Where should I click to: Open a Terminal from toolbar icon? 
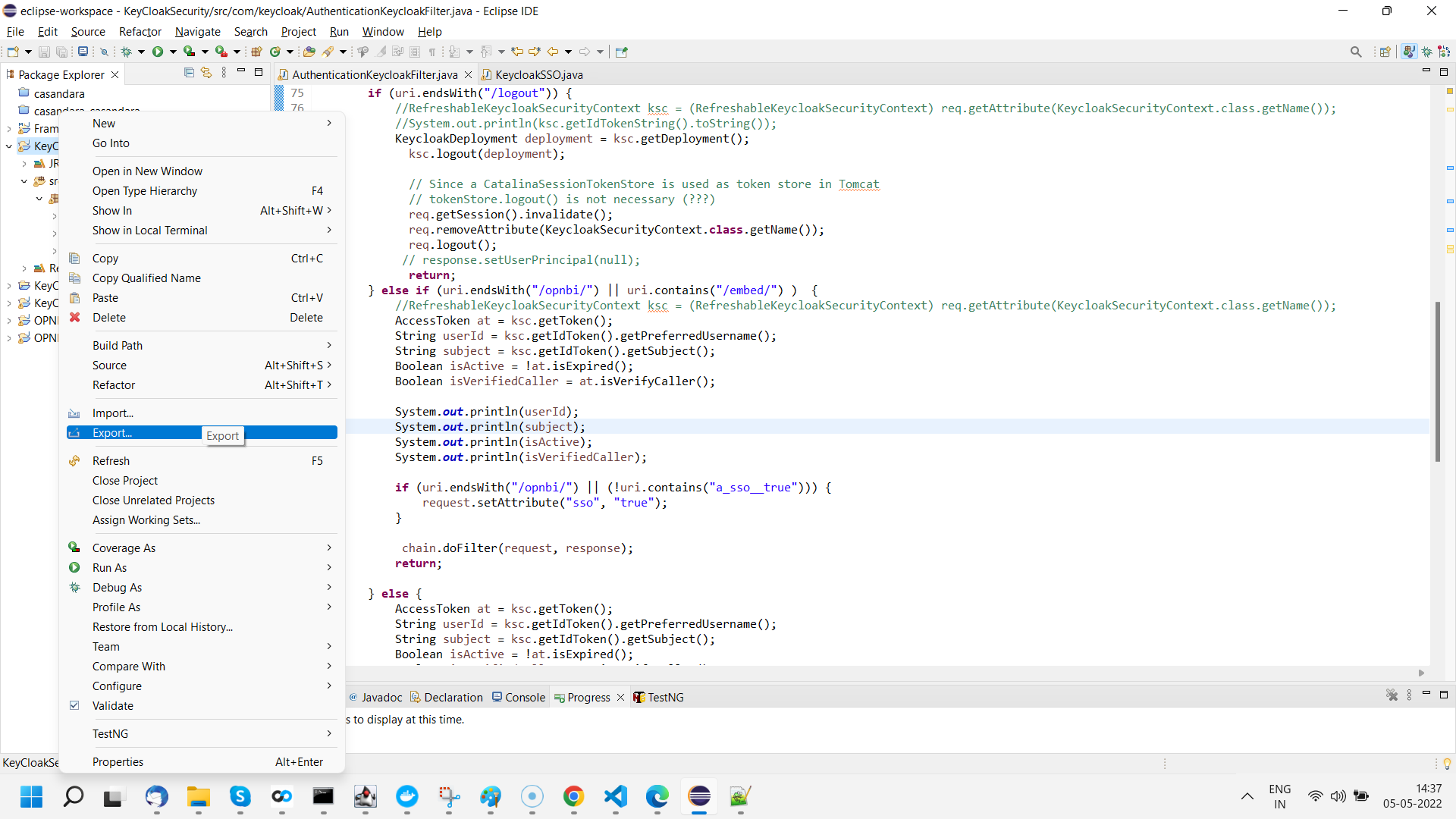coord(83,52)
